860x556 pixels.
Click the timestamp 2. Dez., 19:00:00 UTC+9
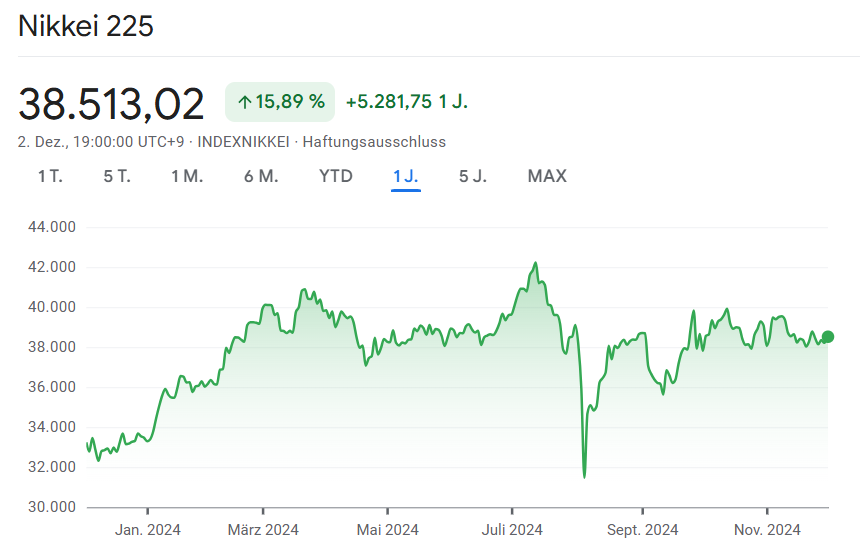[101, 142]
